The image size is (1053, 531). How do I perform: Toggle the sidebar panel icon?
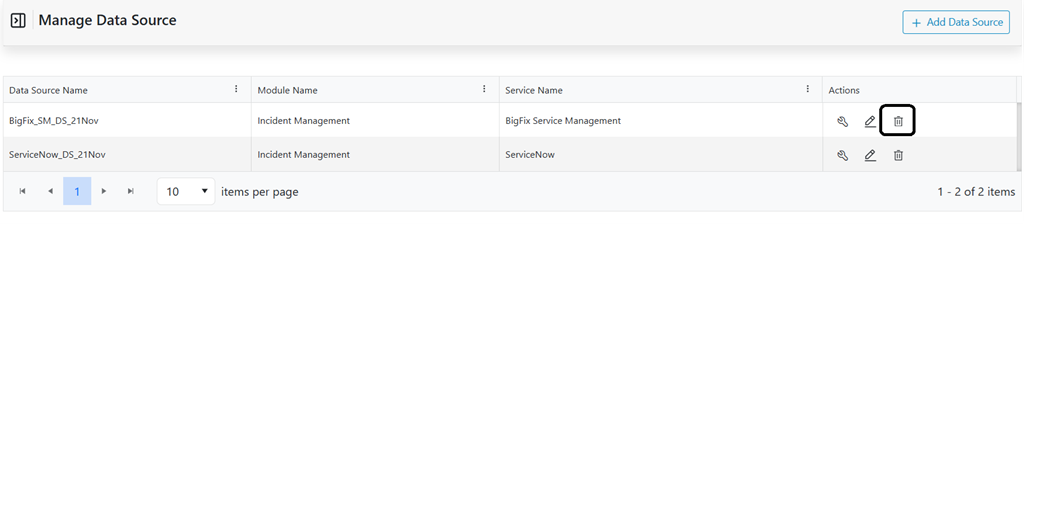pos(18,20)
